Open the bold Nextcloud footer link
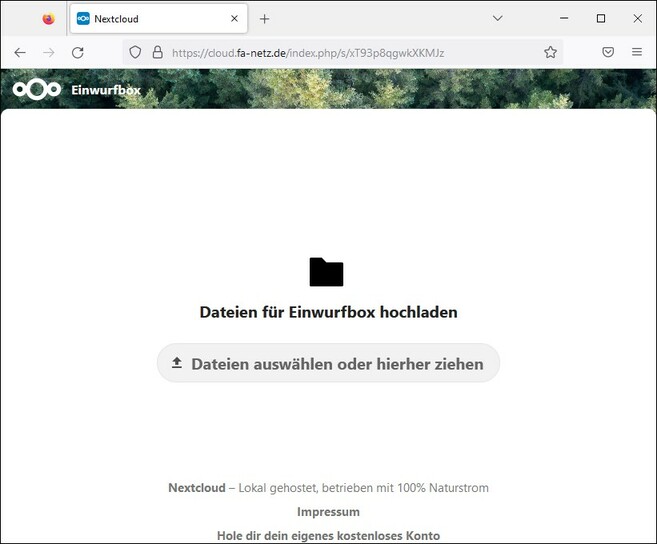This screenshot has height=544, width=657. coord(196,488)
